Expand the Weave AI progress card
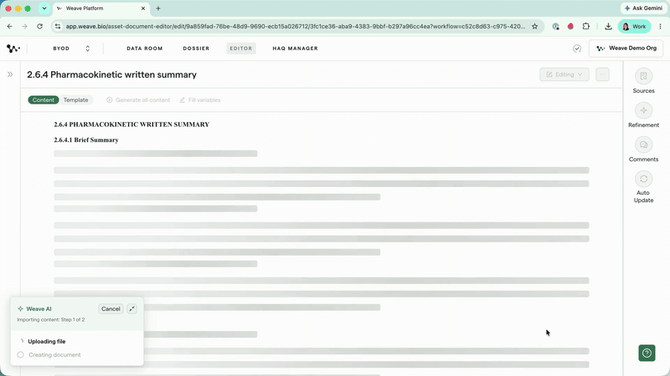 click(132, 309)
